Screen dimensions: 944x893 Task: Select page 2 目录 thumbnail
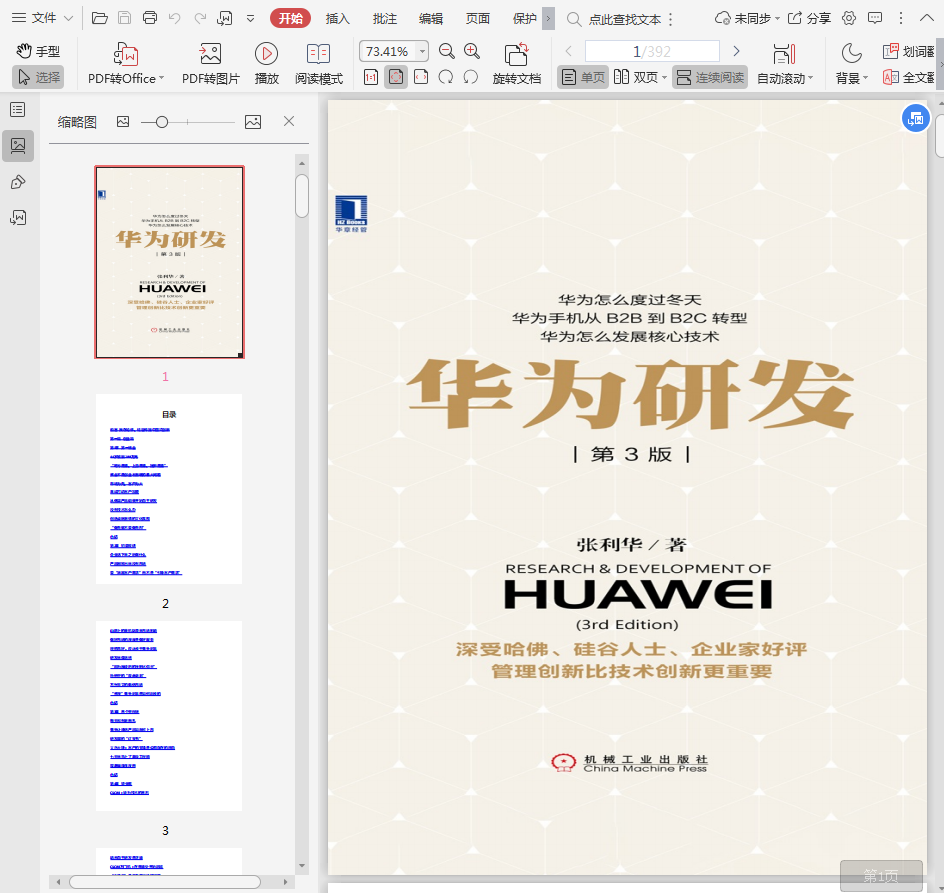(x=169, y=489)
